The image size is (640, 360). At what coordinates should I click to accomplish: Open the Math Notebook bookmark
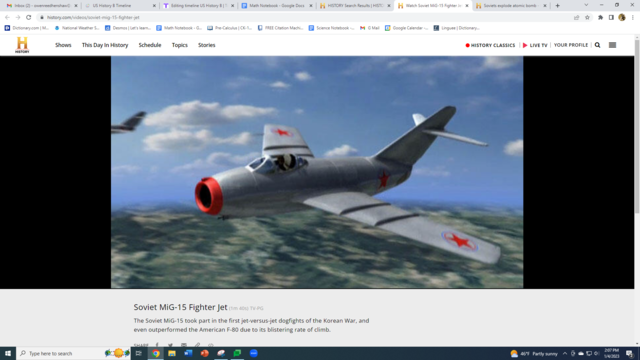[179, 28]
